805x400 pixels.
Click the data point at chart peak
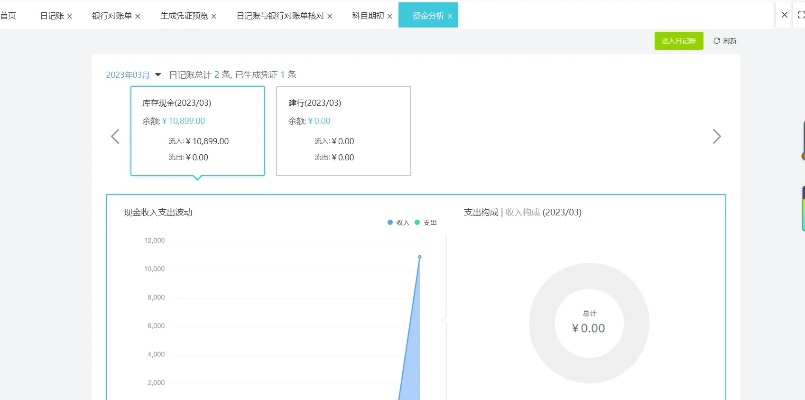click(419, 256)
